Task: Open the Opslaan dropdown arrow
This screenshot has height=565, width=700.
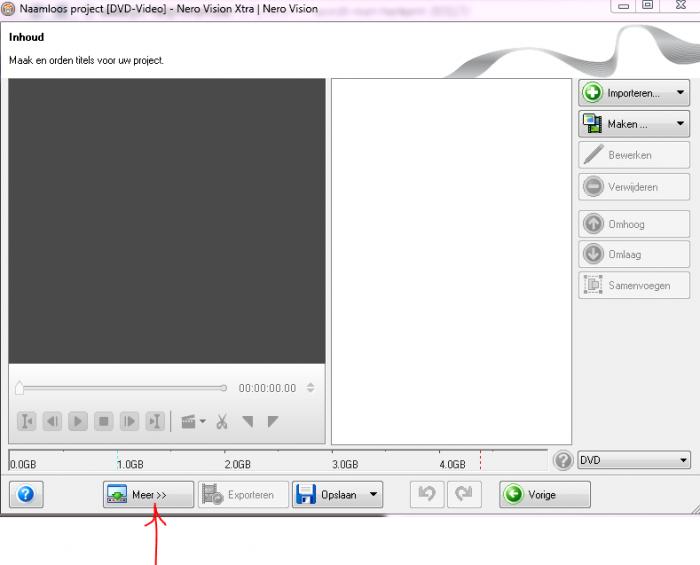Action: click(374, 494)
